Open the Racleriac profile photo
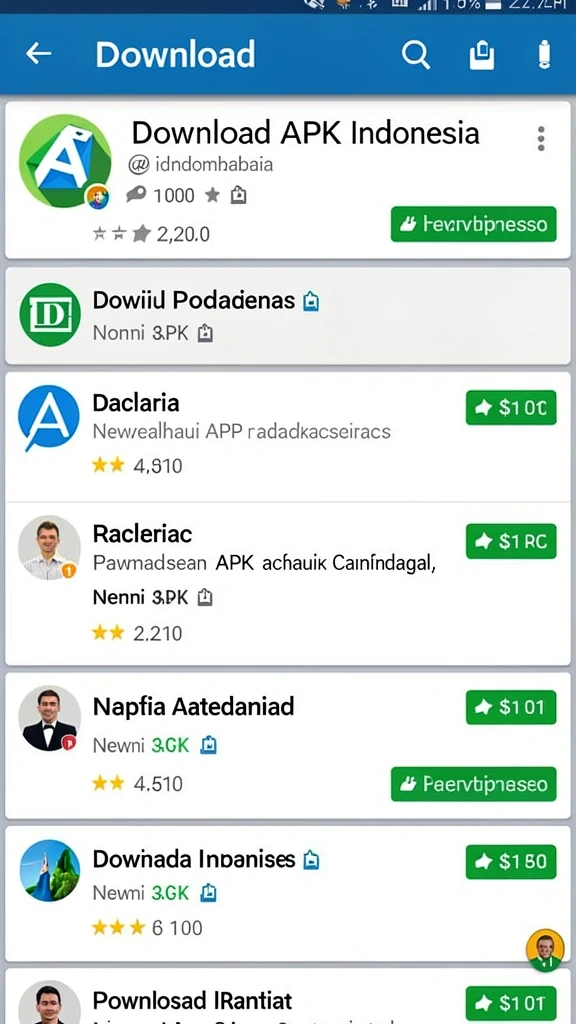 click(49, 548)
